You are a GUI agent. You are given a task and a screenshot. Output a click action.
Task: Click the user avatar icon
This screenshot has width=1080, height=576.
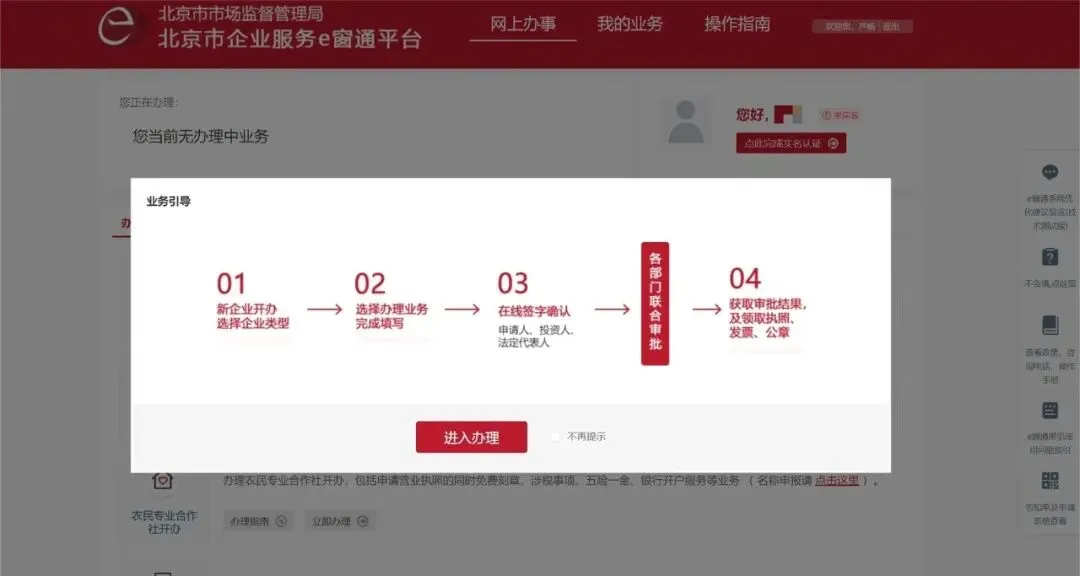coord(685,122)
